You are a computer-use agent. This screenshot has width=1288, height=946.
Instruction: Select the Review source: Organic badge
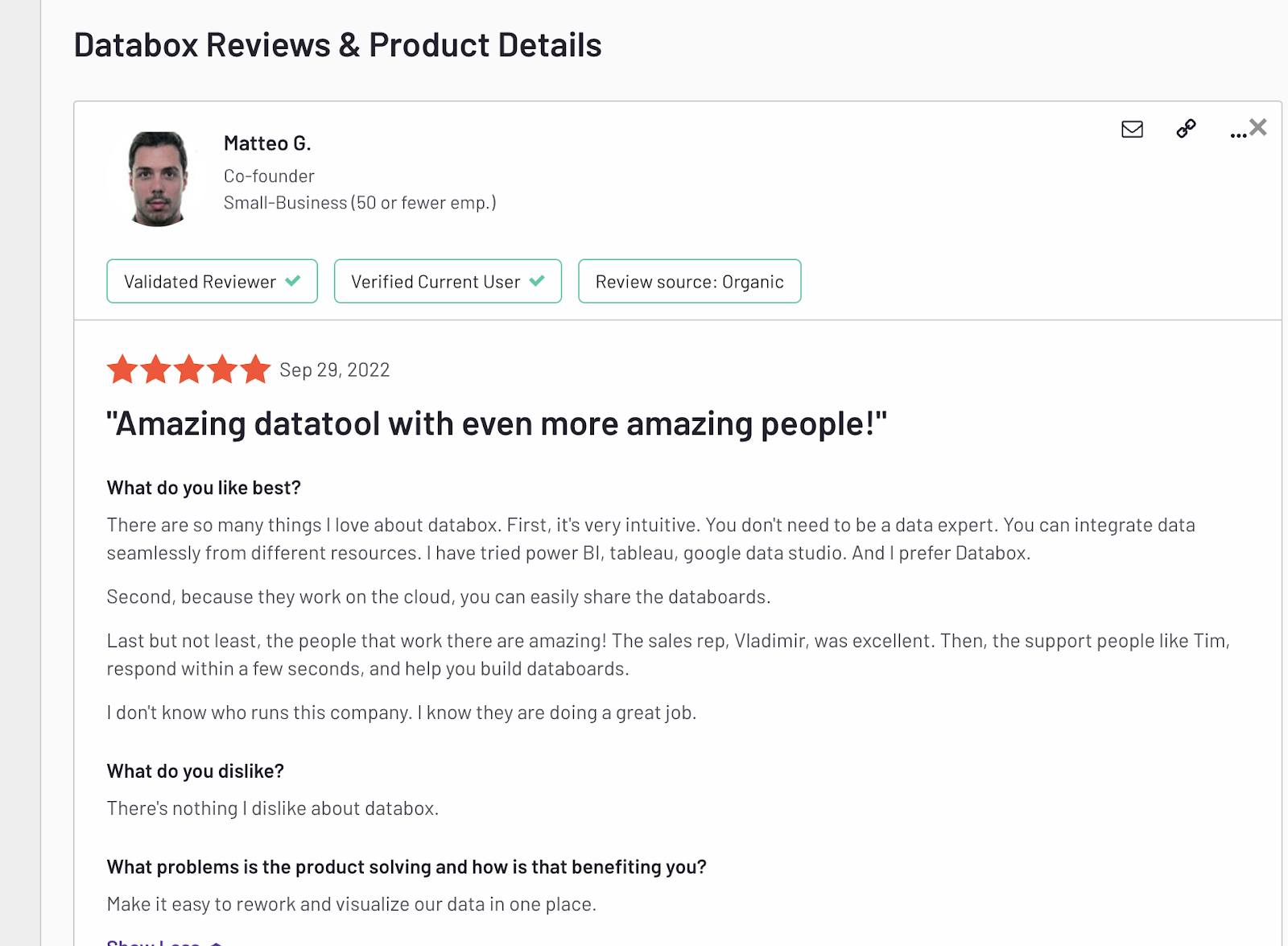[x=689, y=281]
